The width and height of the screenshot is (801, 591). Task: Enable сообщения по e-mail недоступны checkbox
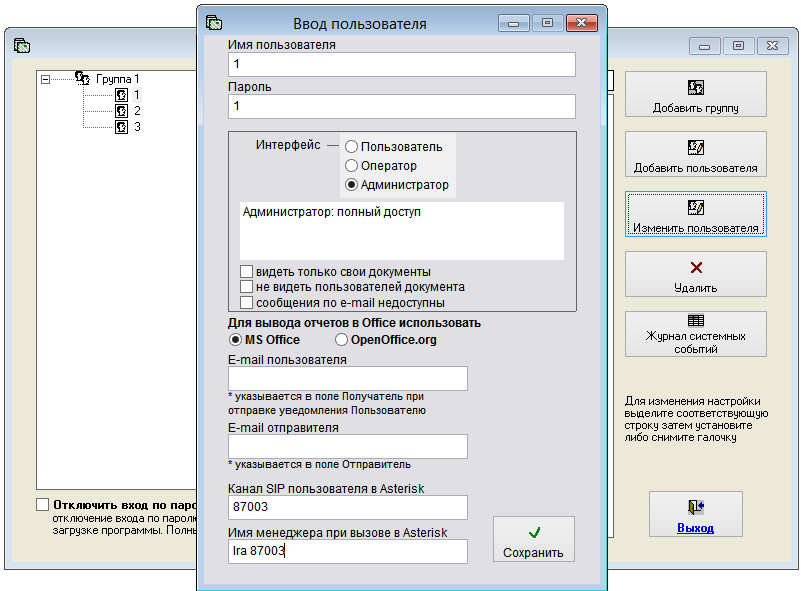pyautogui.click(x=246, y=302)
